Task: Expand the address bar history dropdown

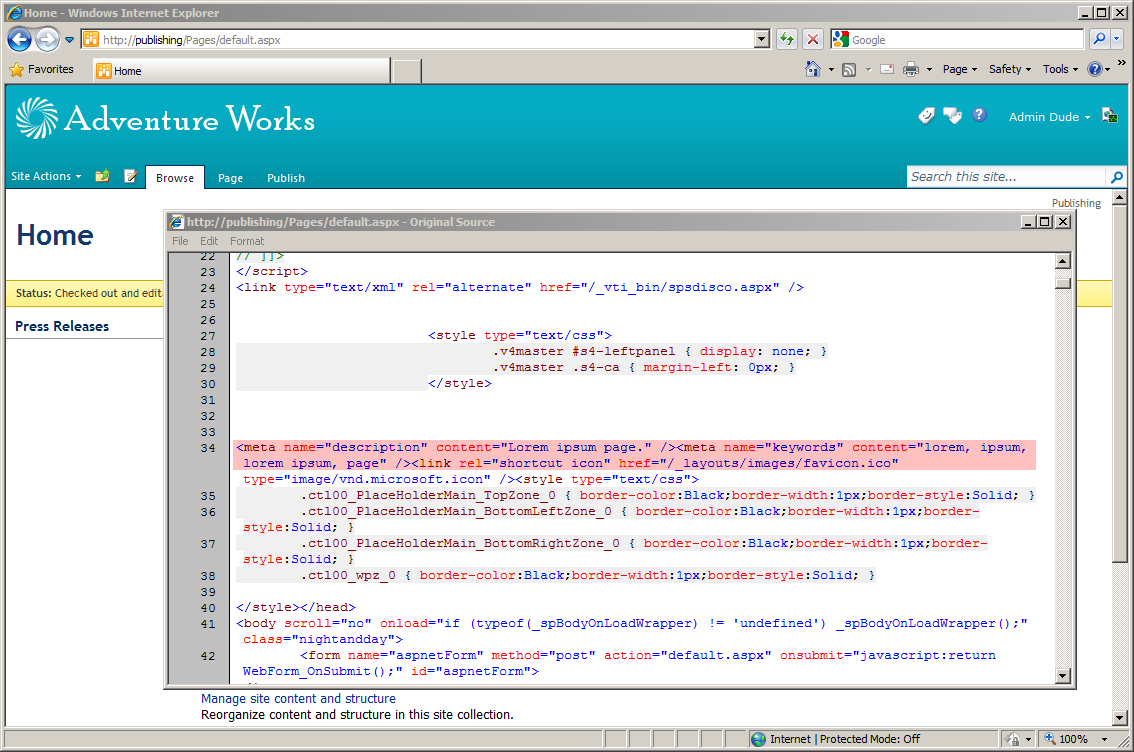Action: (x=762, y=39)
